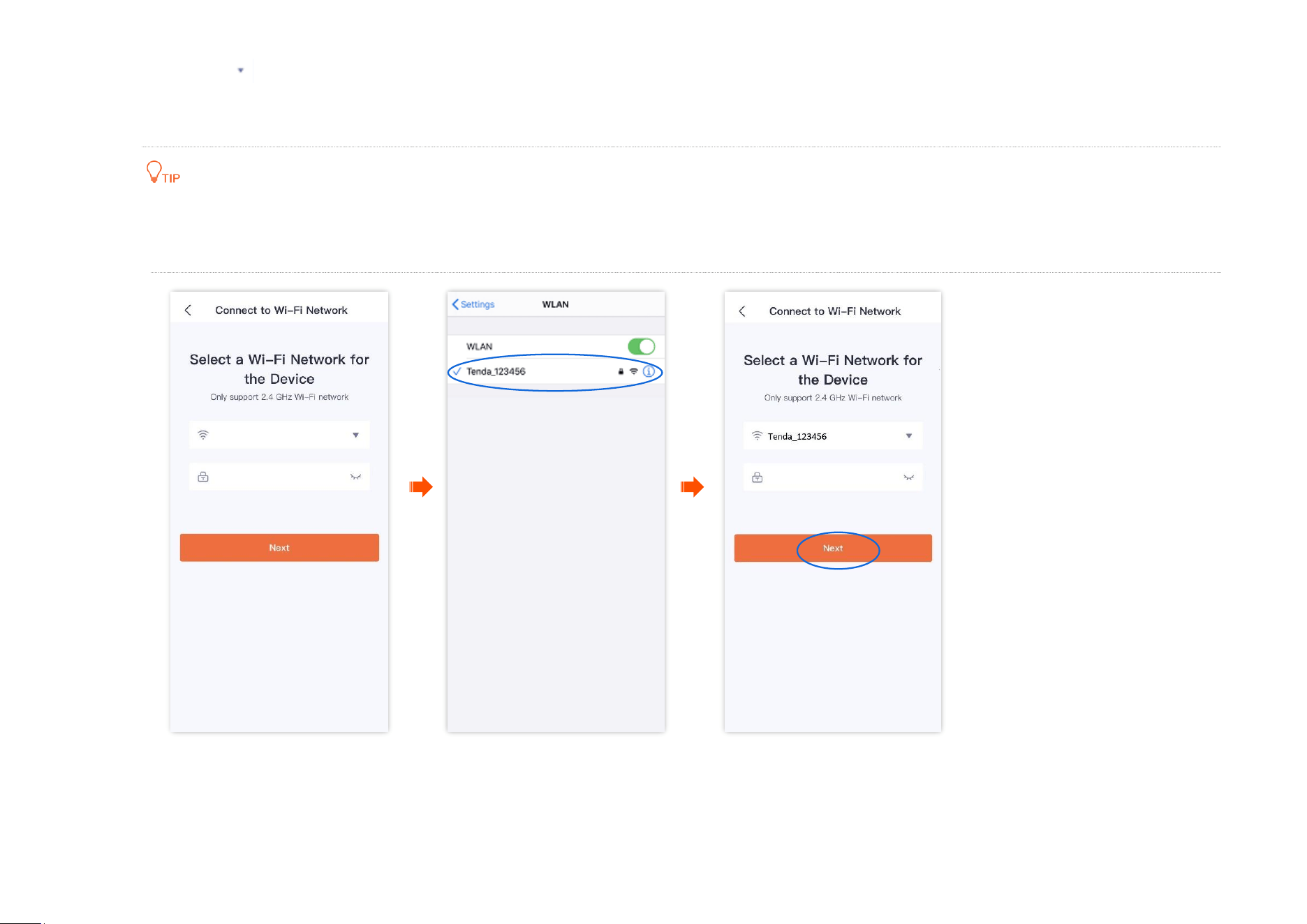1307x924 pixels.
Task: Open info for the Tenda_123456 network
Action: 649,371
